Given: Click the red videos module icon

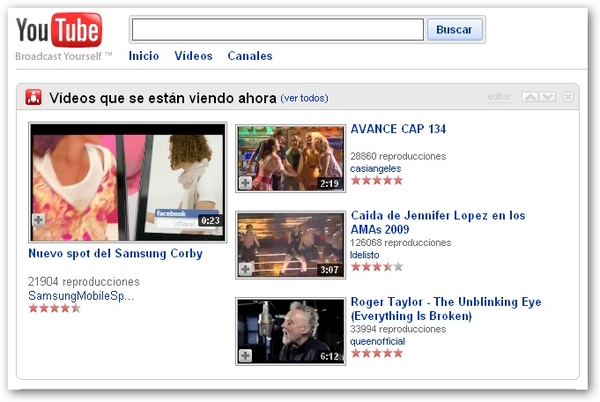Looking at the screenshot, I should [x=33, y=97].
